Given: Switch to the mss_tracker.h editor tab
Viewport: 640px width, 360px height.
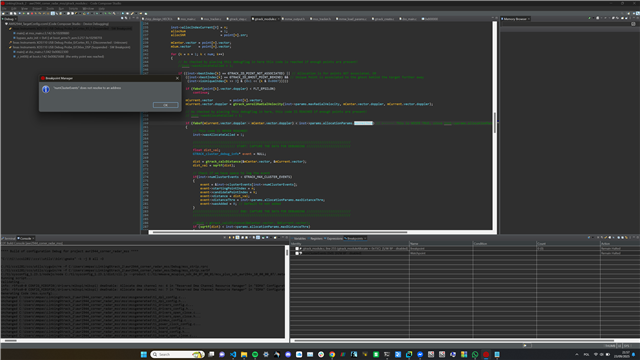Looking at the screenshot, I should 321,19.
